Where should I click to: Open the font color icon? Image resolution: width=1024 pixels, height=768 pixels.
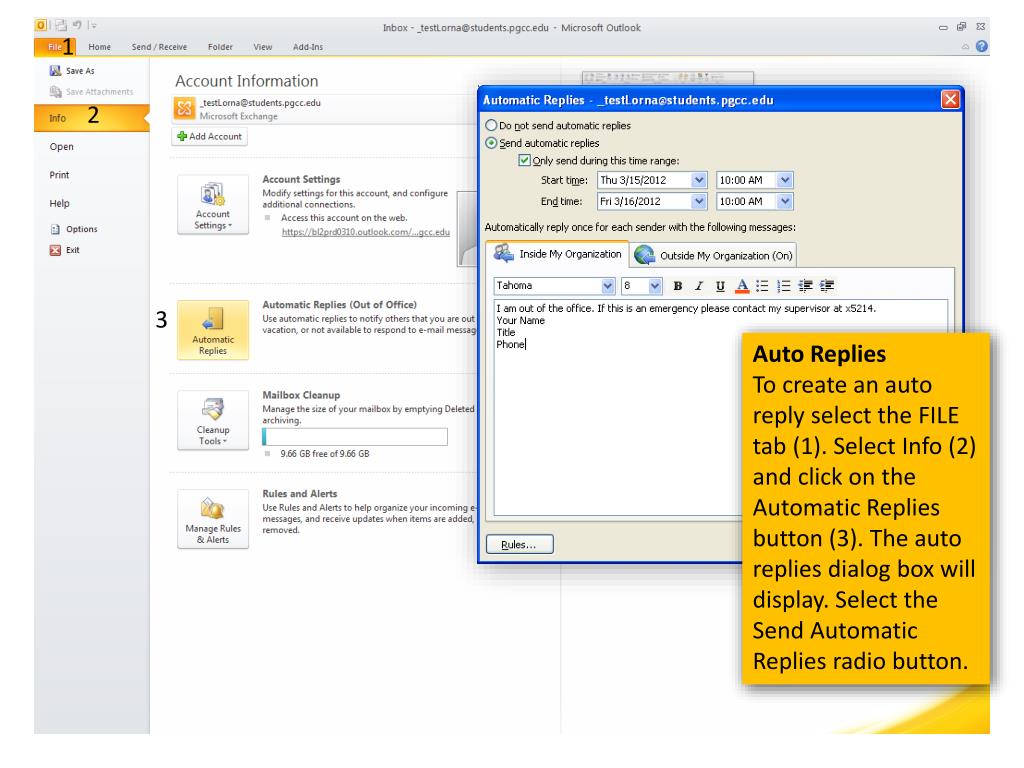742,286
